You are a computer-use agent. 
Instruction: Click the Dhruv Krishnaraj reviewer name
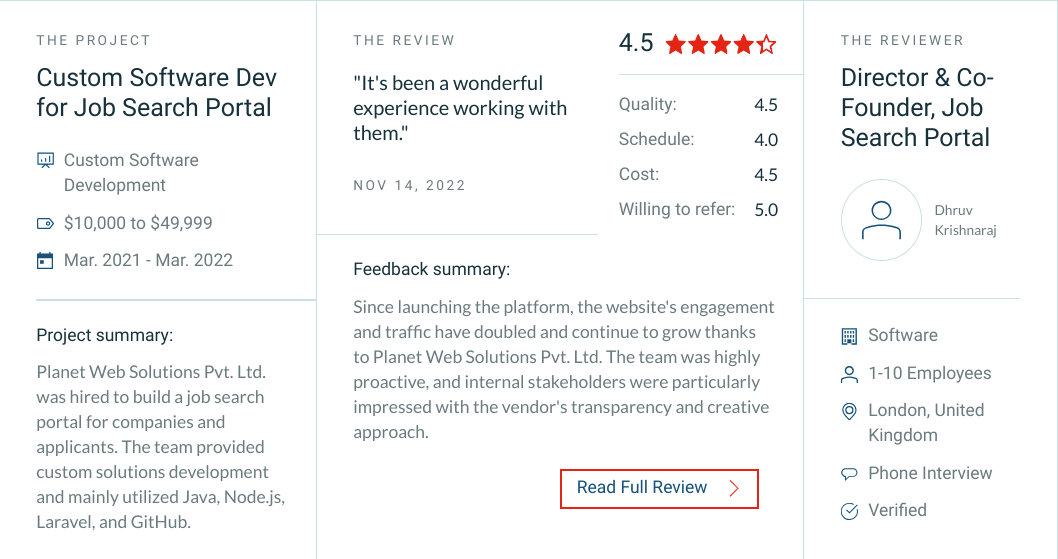966,220
